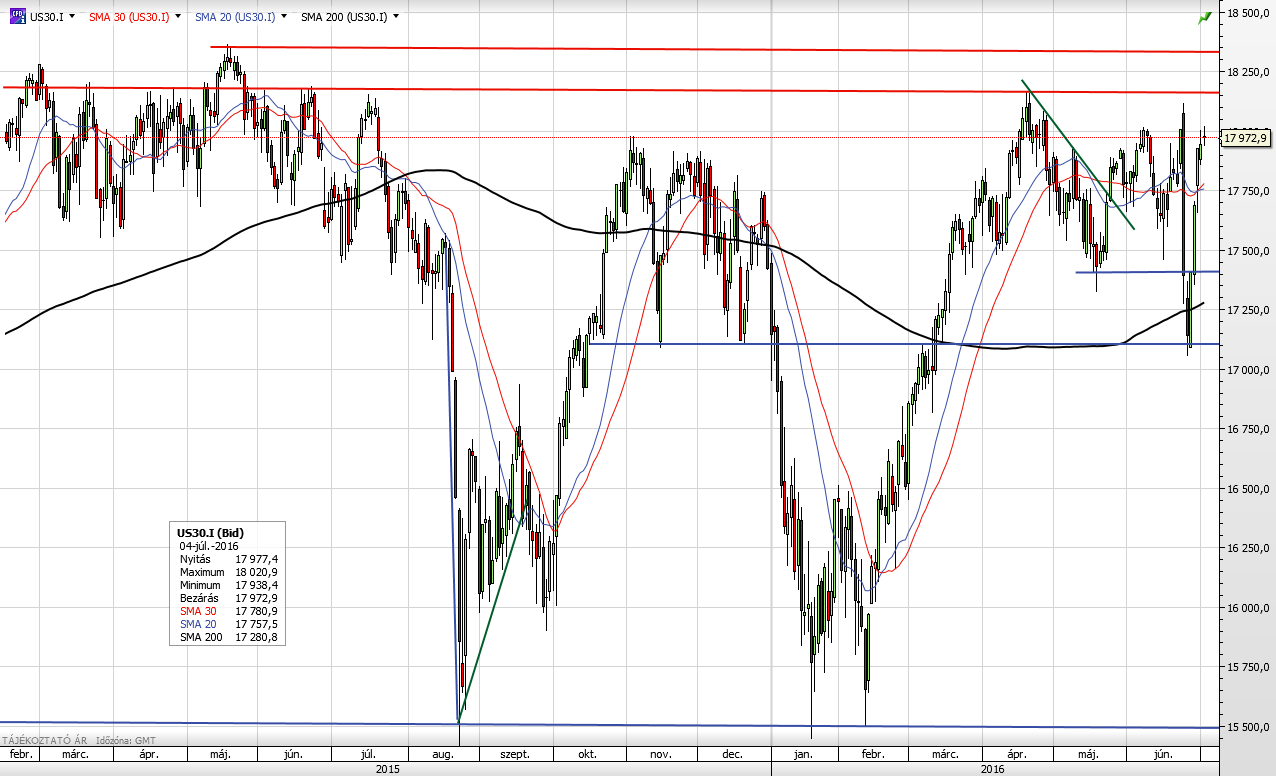The width and height of the screenshot is (1276, 776).
Task: Click the US30.I (Bid) title in data box
Action: [210, 533]
